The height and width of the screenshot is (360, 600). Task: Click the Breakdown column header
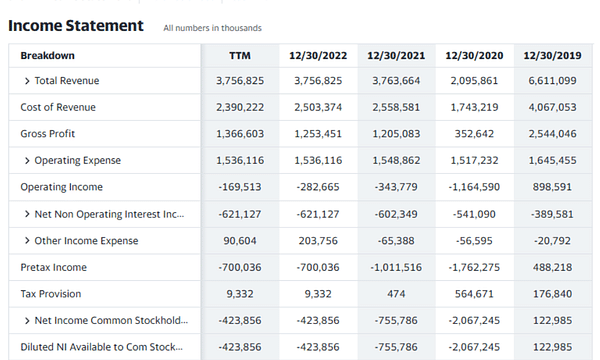tap(47, 56)
